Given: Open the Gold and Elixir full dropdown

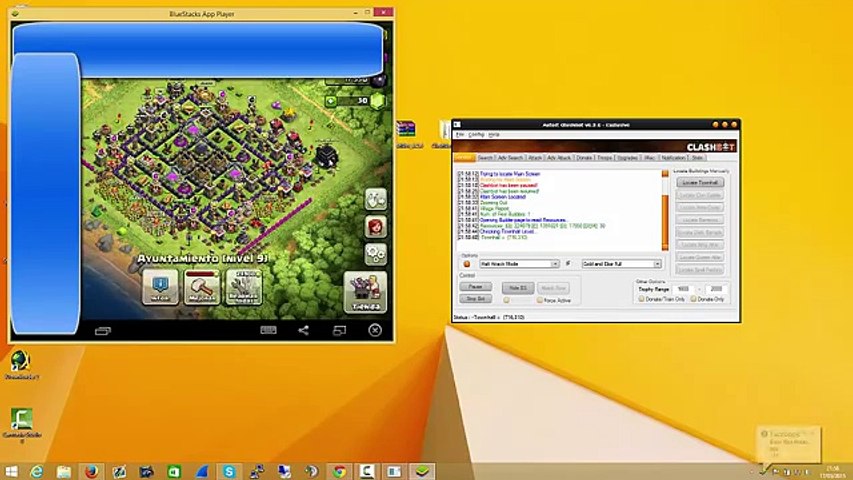Looking at the screenshot, I should click(x=621, y=264).
